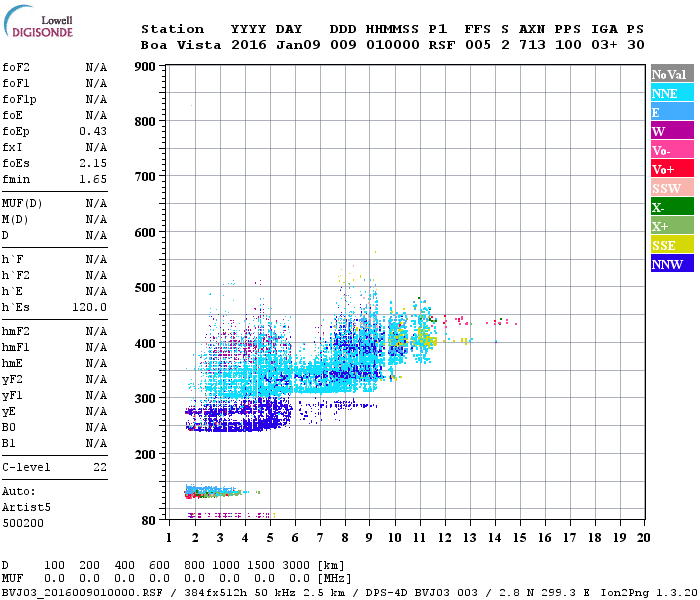Viewport: 700px width, 600px height.
Task: Click the h`Es value 120.0
Action: [89, 307]
